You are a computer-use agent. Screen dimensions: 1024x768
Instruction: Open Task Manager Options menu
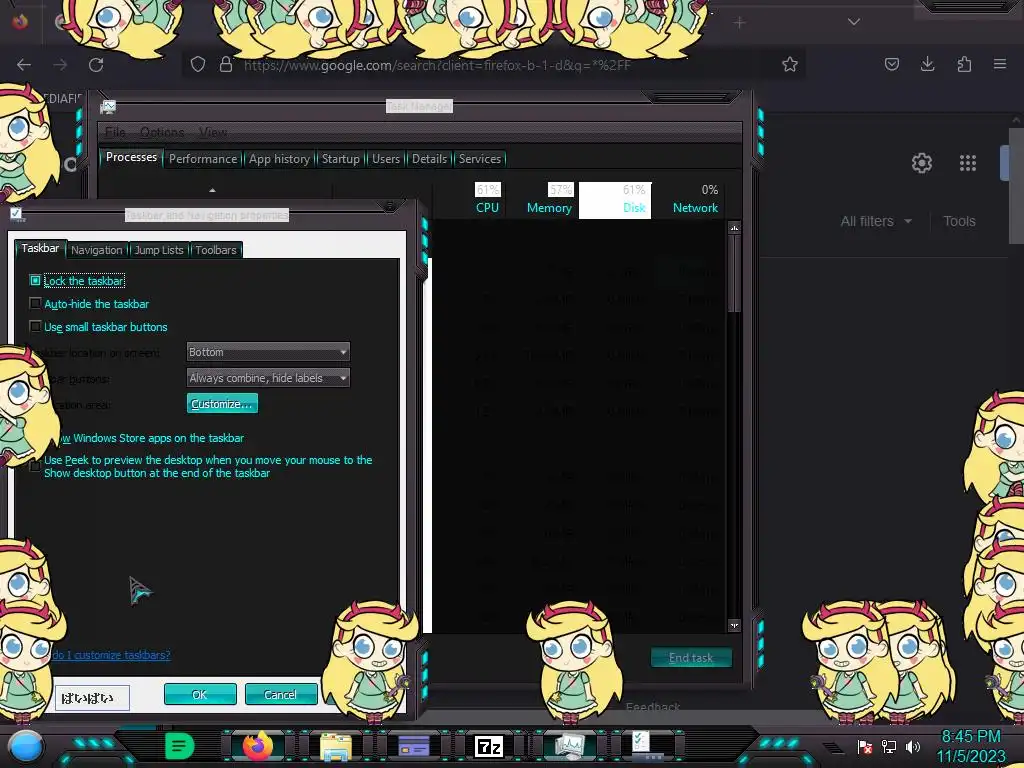pyautogui.click(x=162, y=132)
